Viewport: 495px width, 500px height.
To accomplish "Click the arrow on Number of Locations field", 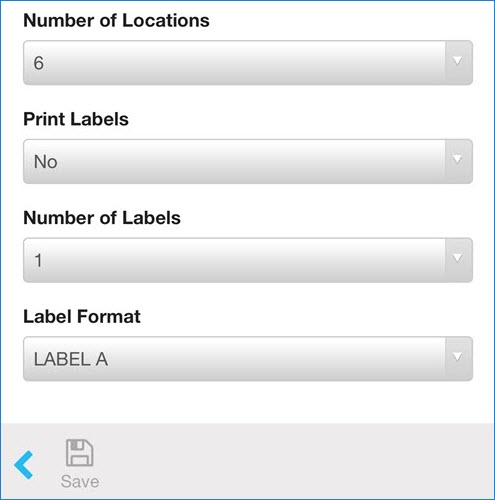I will pyautogui.click(x=458, y=61).
